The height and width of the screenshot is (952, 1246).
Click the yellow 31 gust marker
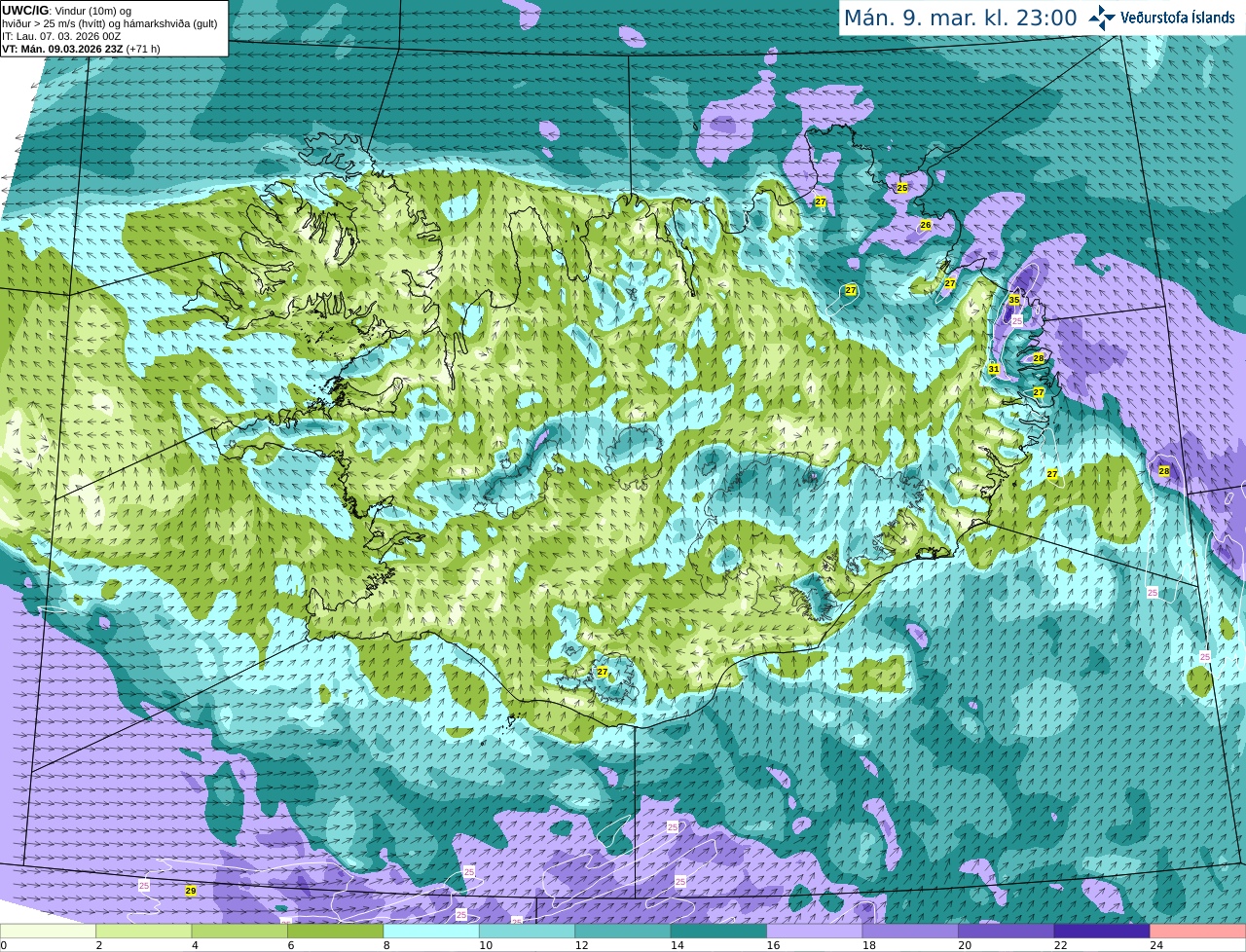(x=994, y=369)
